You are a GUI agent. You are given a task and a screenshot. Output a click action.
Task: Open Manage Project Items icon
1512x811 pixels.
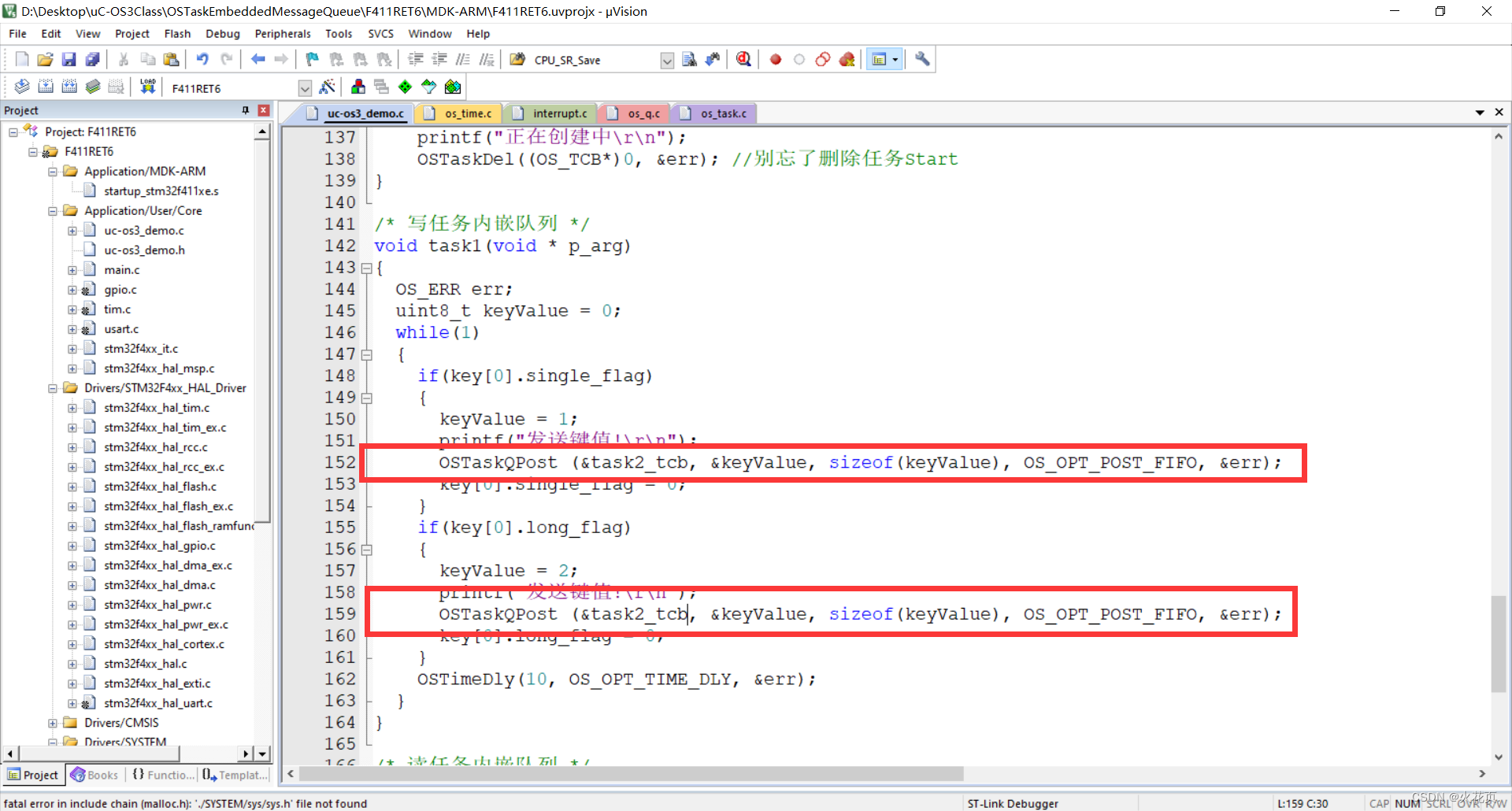pos(358,87)
